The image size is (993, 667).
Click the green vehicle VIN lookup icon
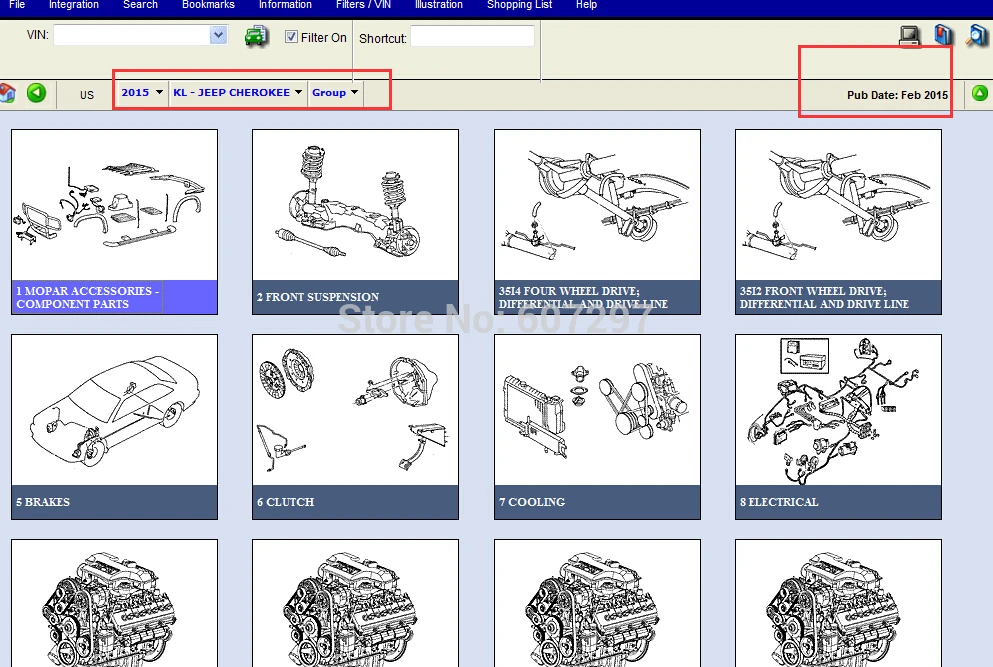click(256, 36)
